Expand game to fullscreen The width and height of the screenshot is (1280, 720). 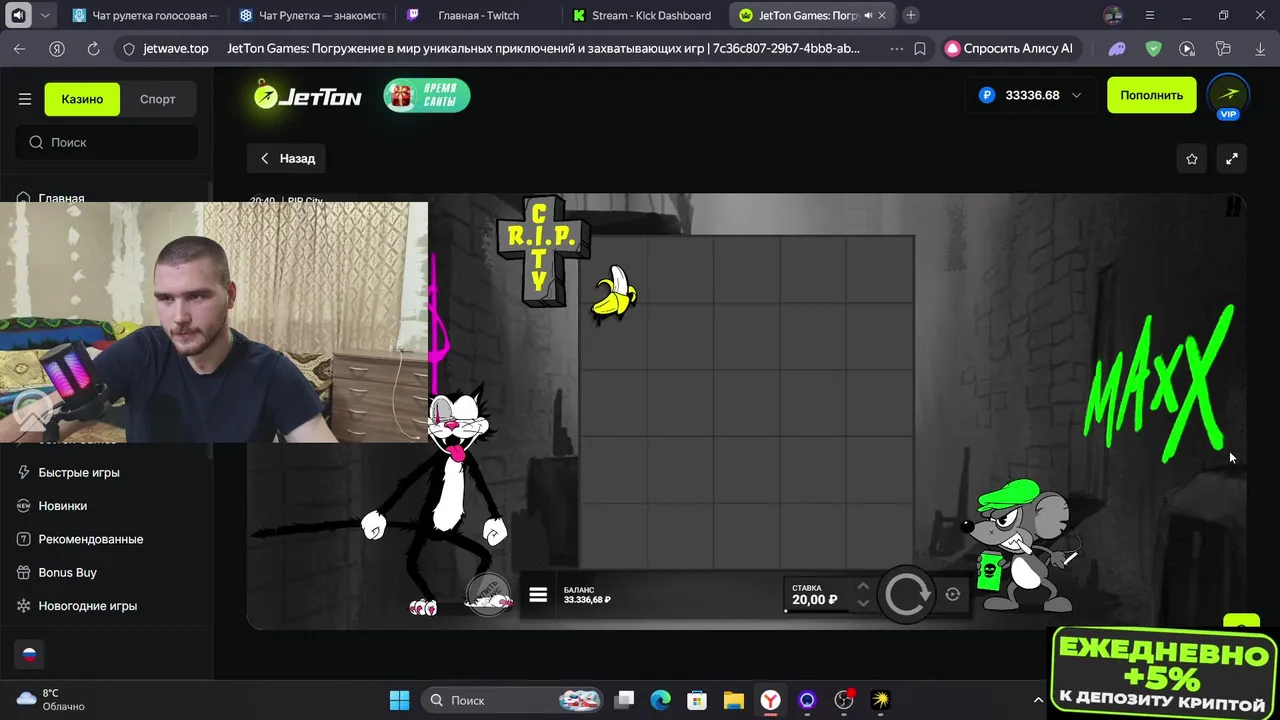pyautogui.click(x=1232, y=158)
